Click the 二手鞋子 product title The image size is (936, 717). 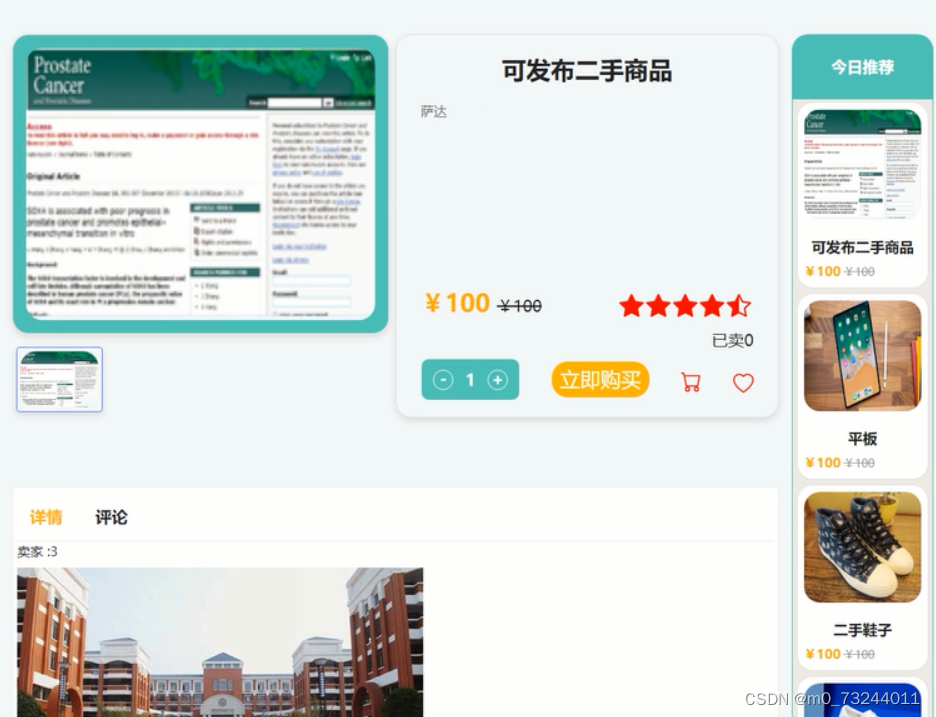[x=863, y=630]
